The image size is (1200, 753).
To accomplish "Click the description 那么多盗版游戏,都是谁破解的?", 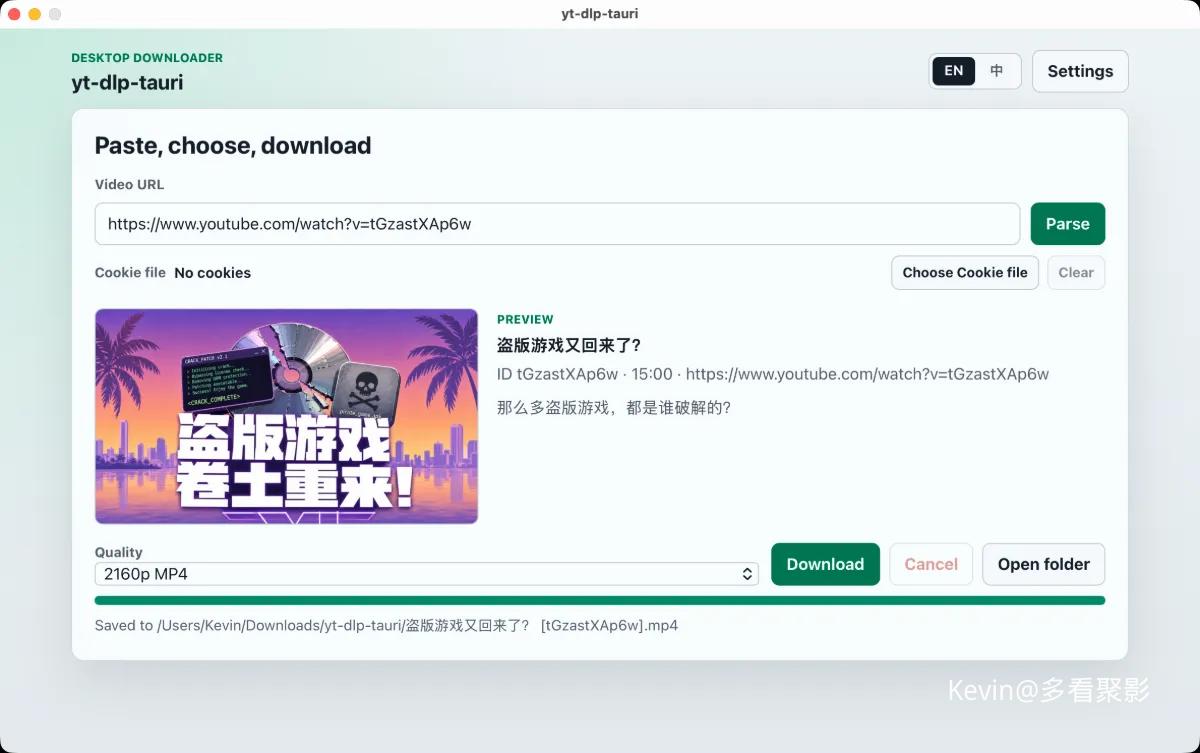I will pos(614,408).
